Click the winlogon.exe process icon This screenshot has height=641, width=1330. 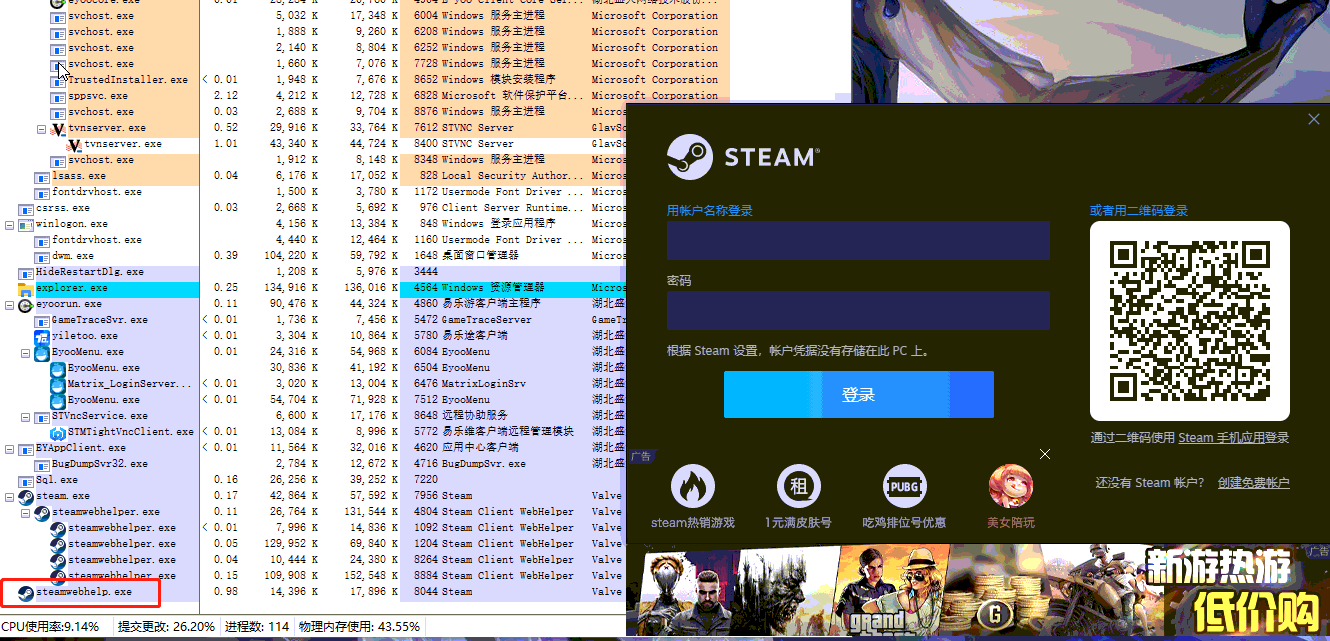pyautogui.click(x=26, y=224)
